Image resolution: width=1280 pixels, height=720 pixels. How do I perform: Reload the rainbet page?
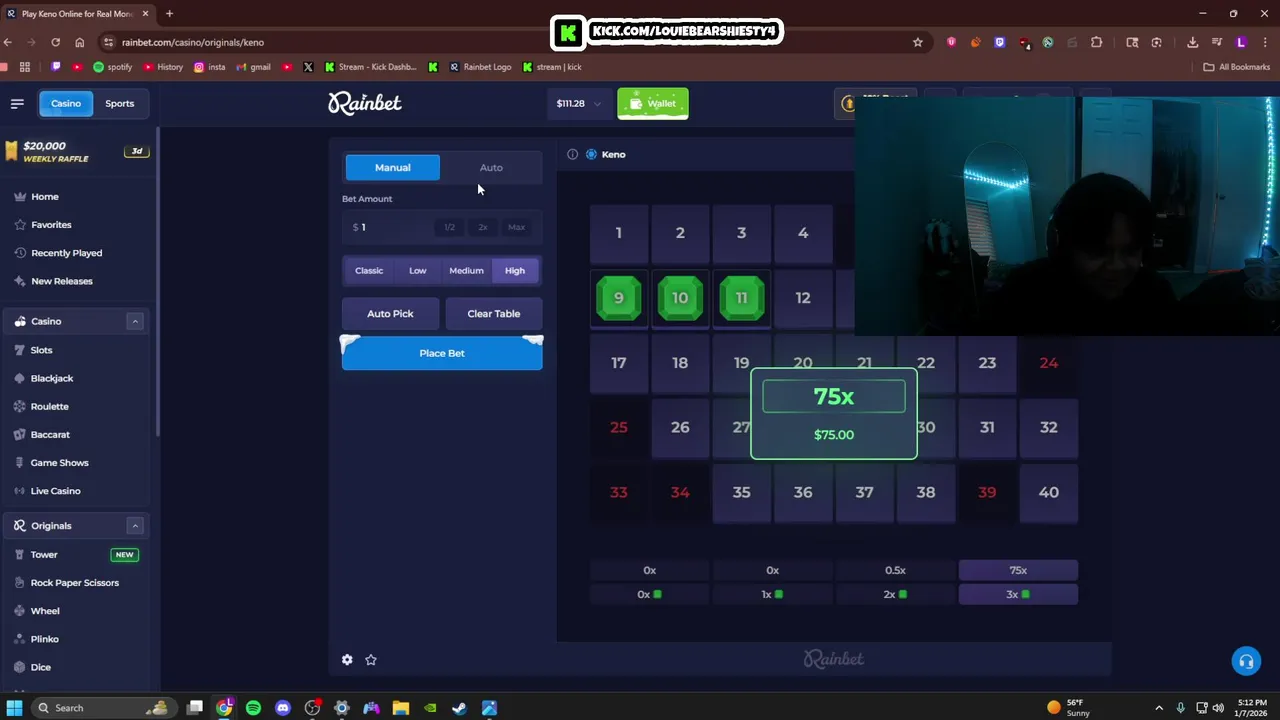tap(55, 42)
